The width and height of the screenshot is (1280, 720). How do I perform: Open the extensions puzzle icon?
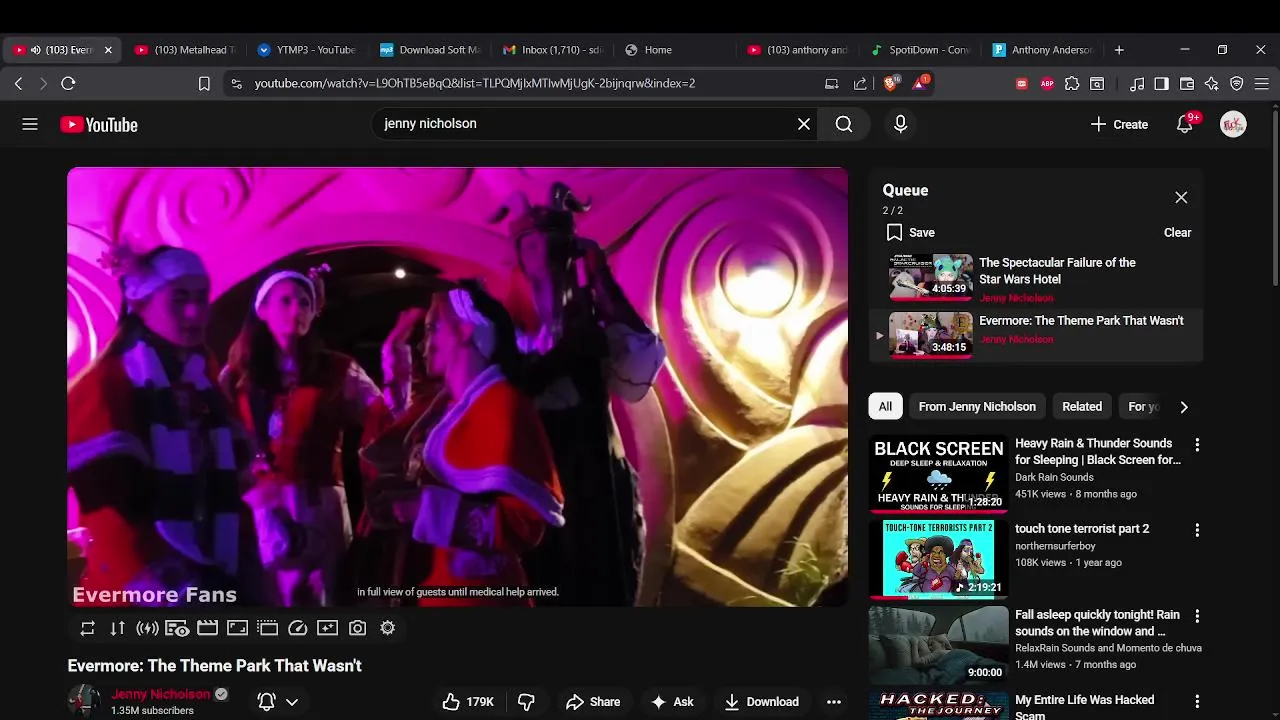[1072, 84]
